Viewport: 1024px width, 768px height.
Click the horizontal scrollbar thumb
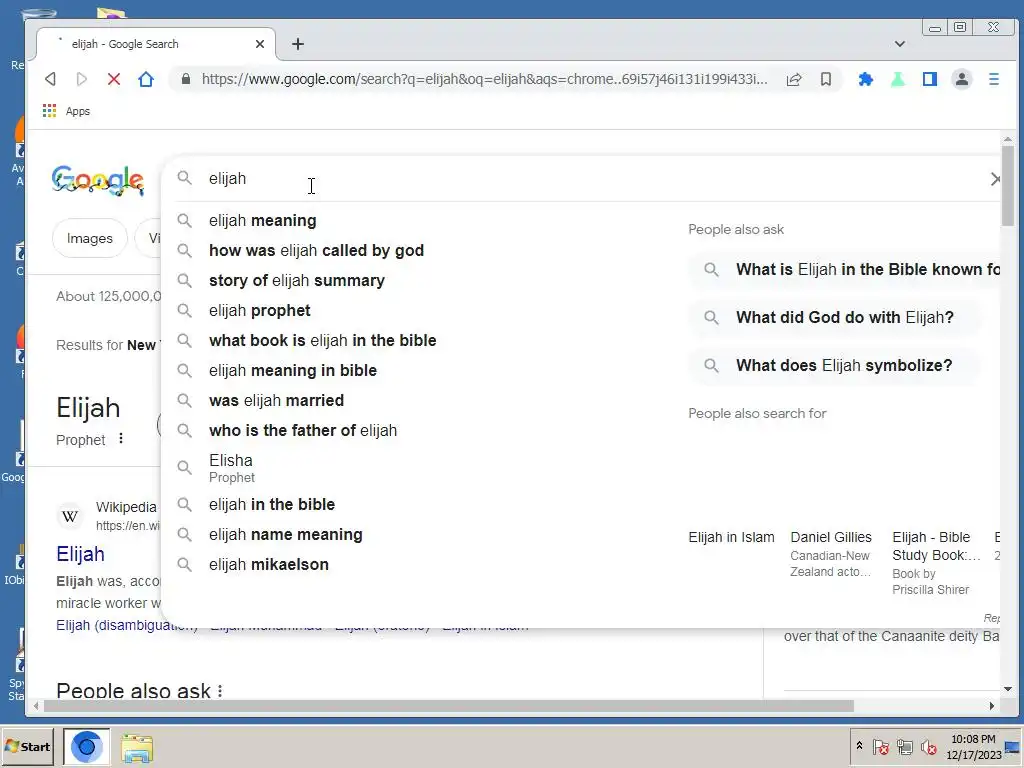pos(449,706)
